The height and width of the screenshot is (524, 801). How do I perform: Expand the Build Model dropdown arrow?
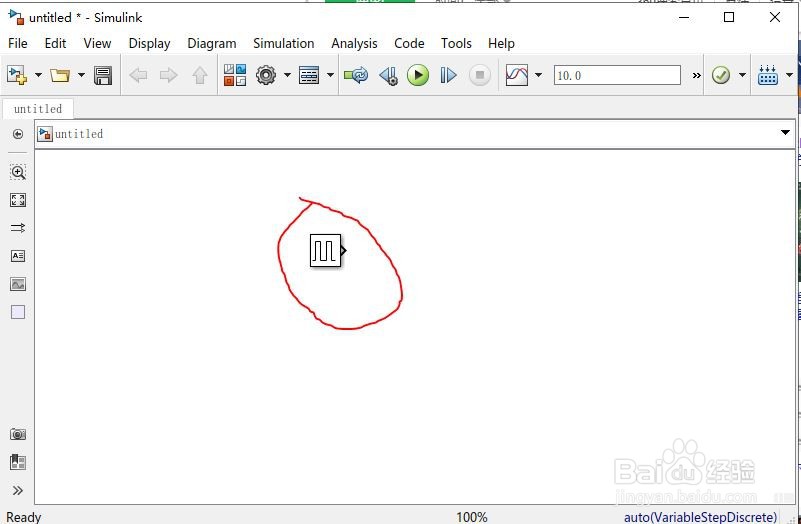[789, 76]
